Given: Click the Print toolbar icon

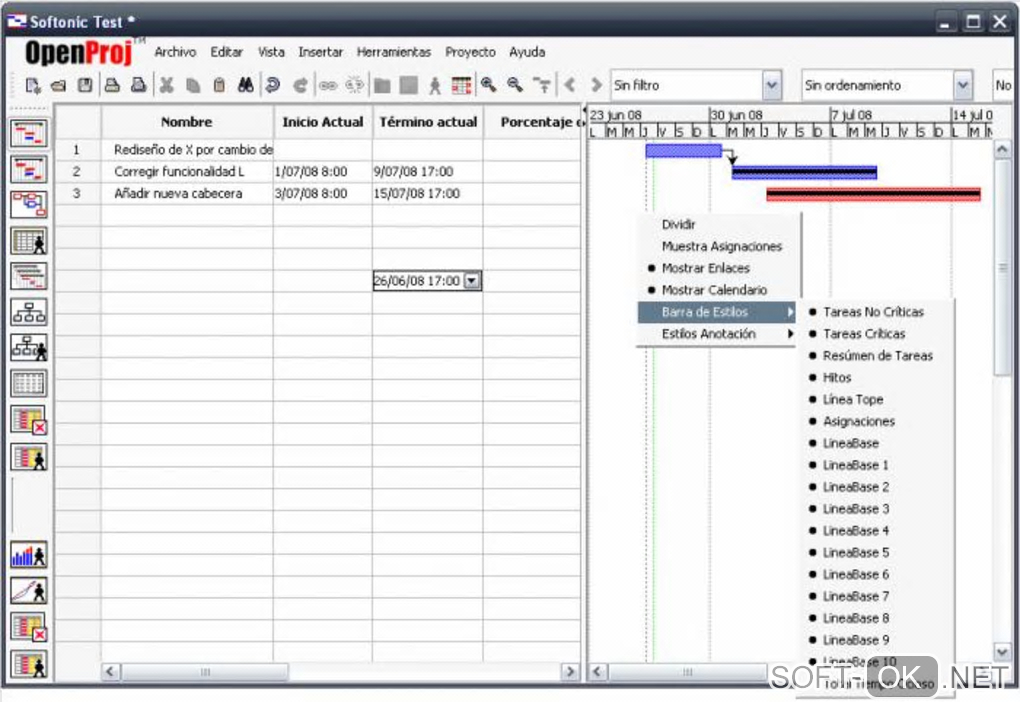Looking at the screenshot, I should [112, 85].
